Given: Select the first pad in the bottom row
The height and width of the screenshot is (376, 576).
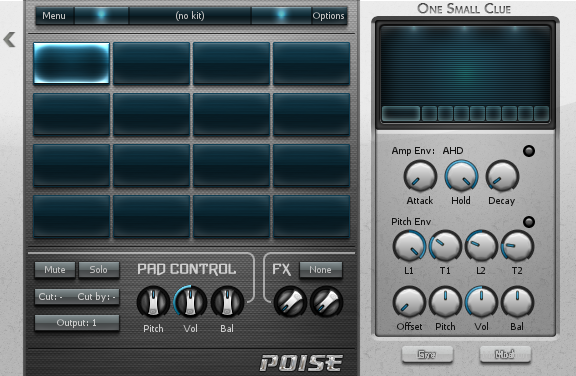Looking at the screenshot, I should [x=72, y=216].
